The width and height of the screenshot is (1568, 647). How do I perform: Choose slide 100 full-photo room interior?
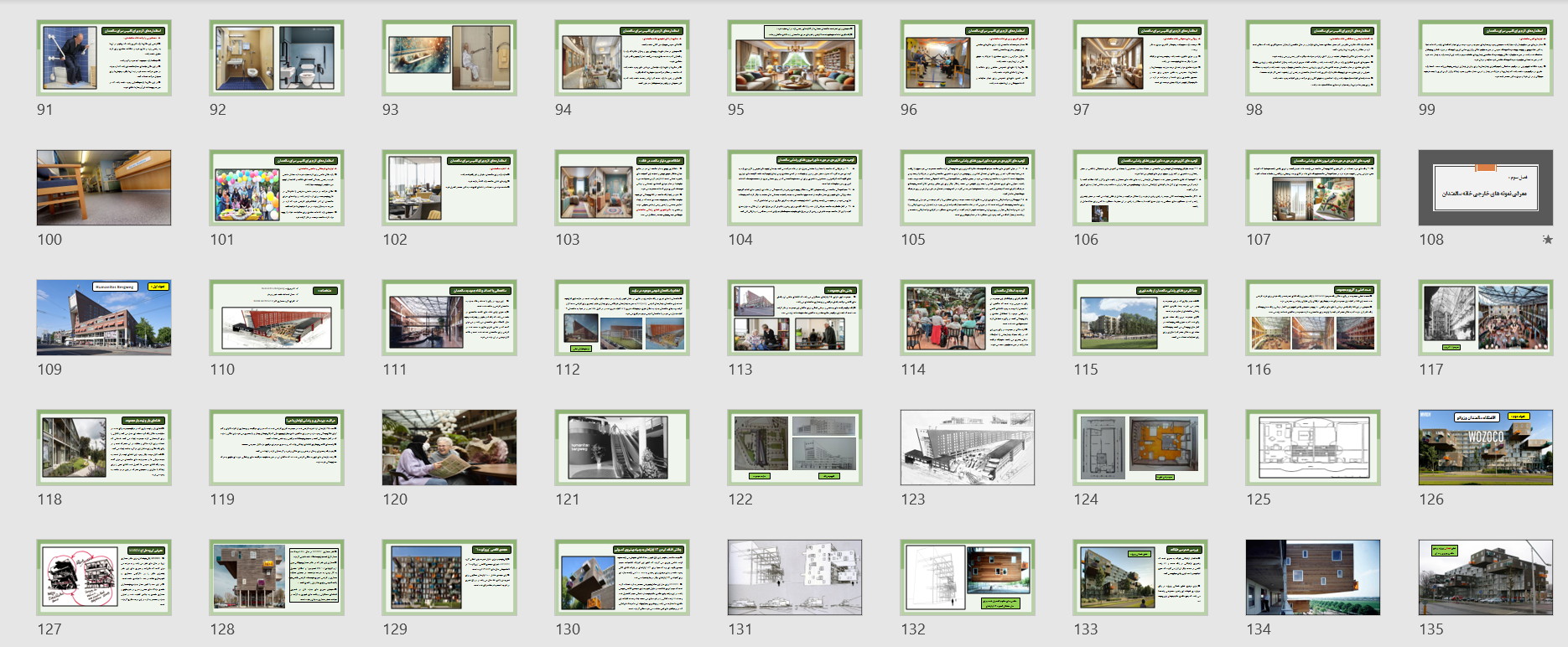(104, 188)
